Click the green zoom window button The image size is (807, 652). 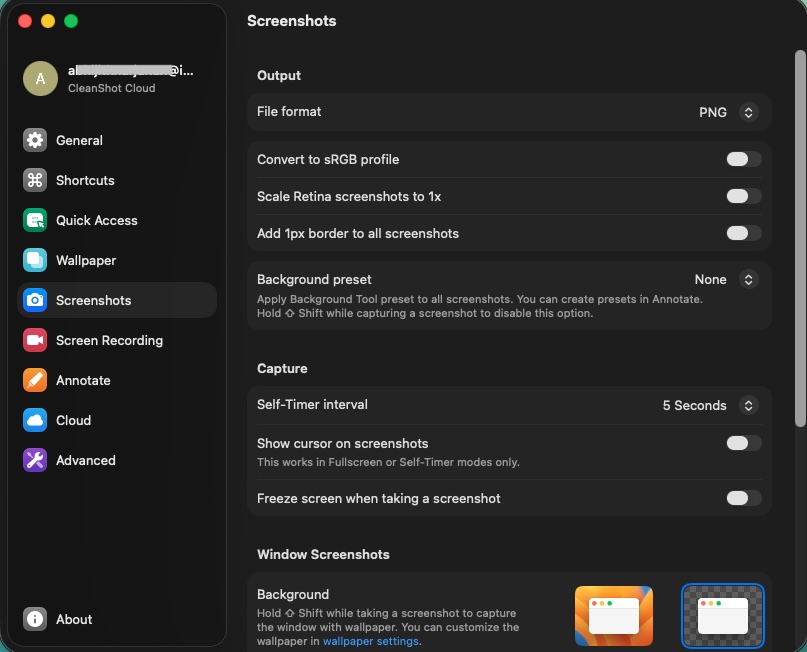(x=71, y=21)
